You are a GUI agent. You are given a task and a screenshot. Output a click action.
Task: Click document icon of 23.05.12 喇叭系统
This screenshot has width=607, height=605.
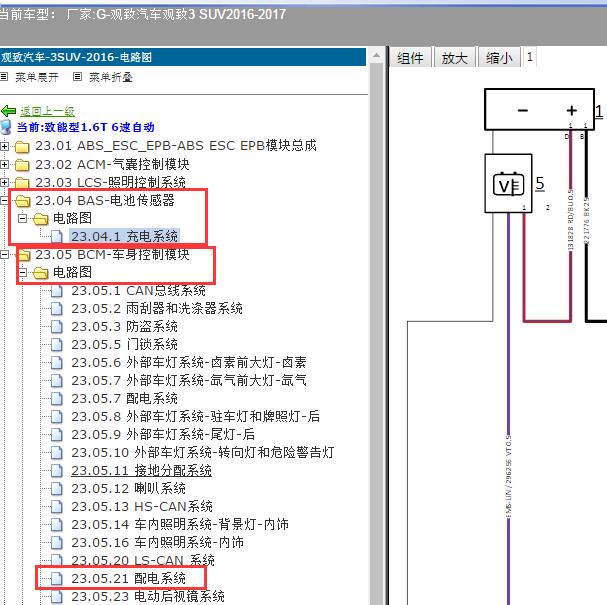(x=57, y=488)
